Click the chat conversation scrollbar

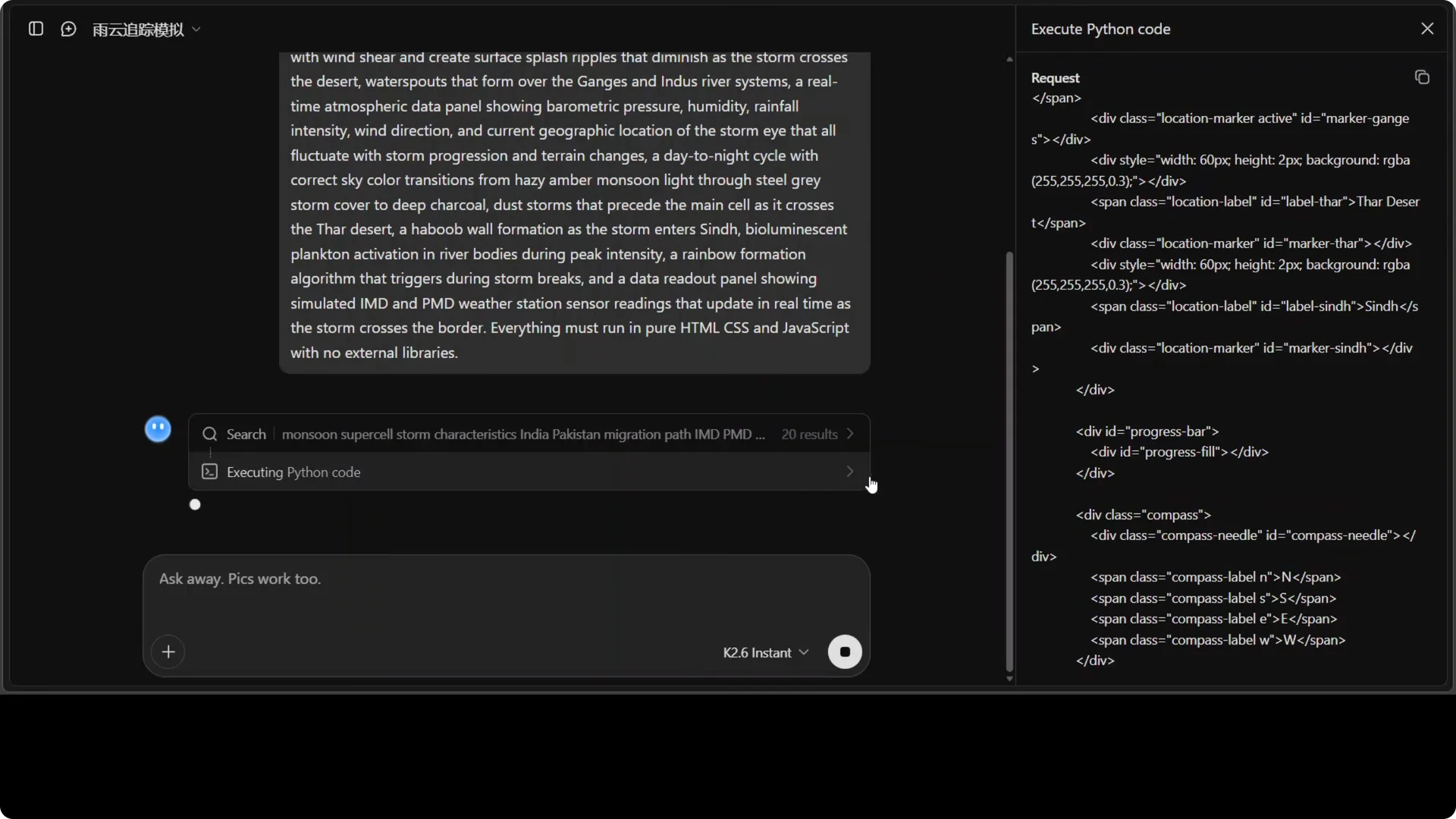click(1009, 461)
